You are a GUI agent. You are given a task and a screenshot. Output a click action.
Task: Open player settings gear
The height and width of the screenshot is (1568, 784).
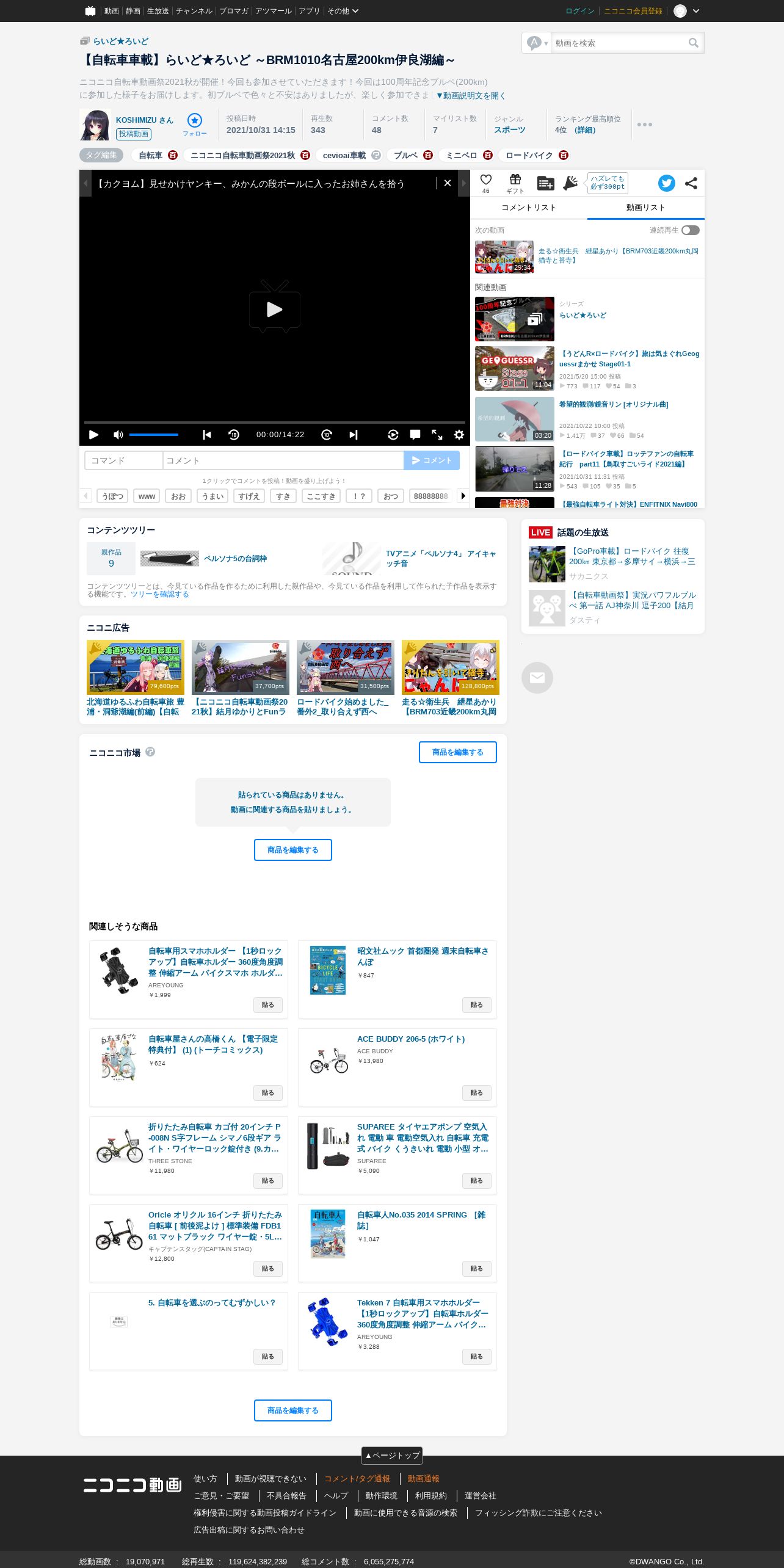point(459,435)
